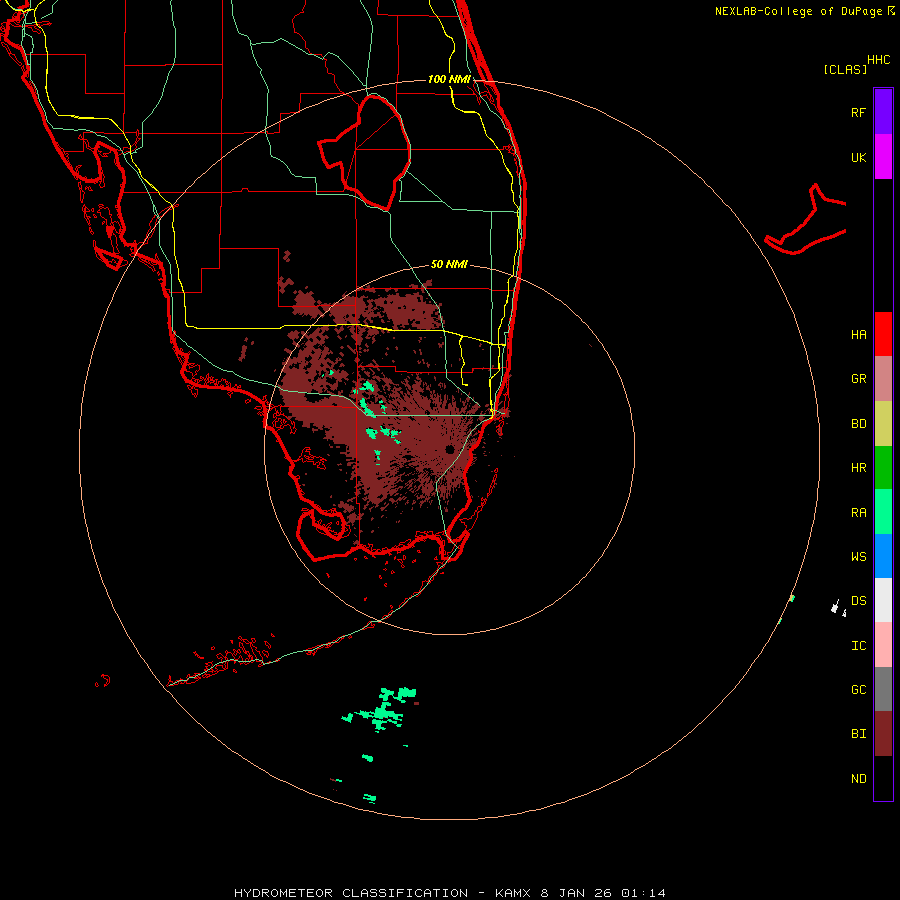Click the RF legend label

[858, 112]
